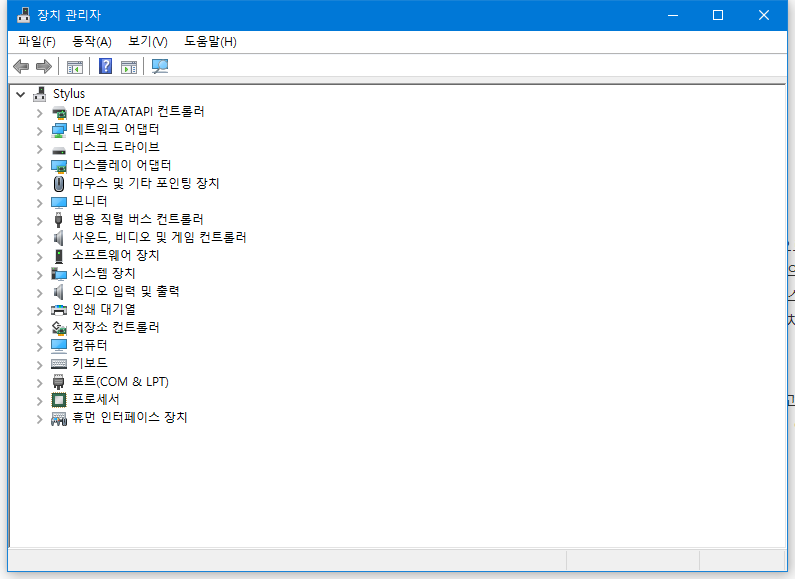Maximize the 장치 관리자 window

point(718,15)
